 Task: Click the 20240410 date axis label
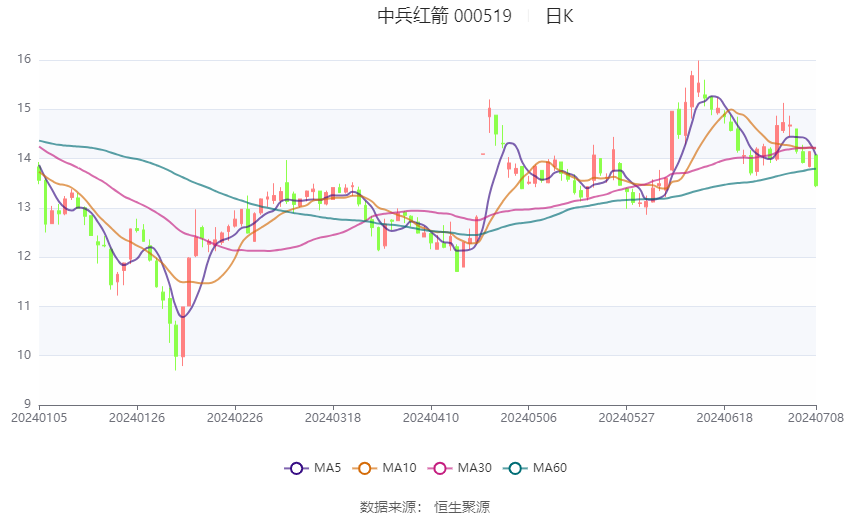click(431, 418)
